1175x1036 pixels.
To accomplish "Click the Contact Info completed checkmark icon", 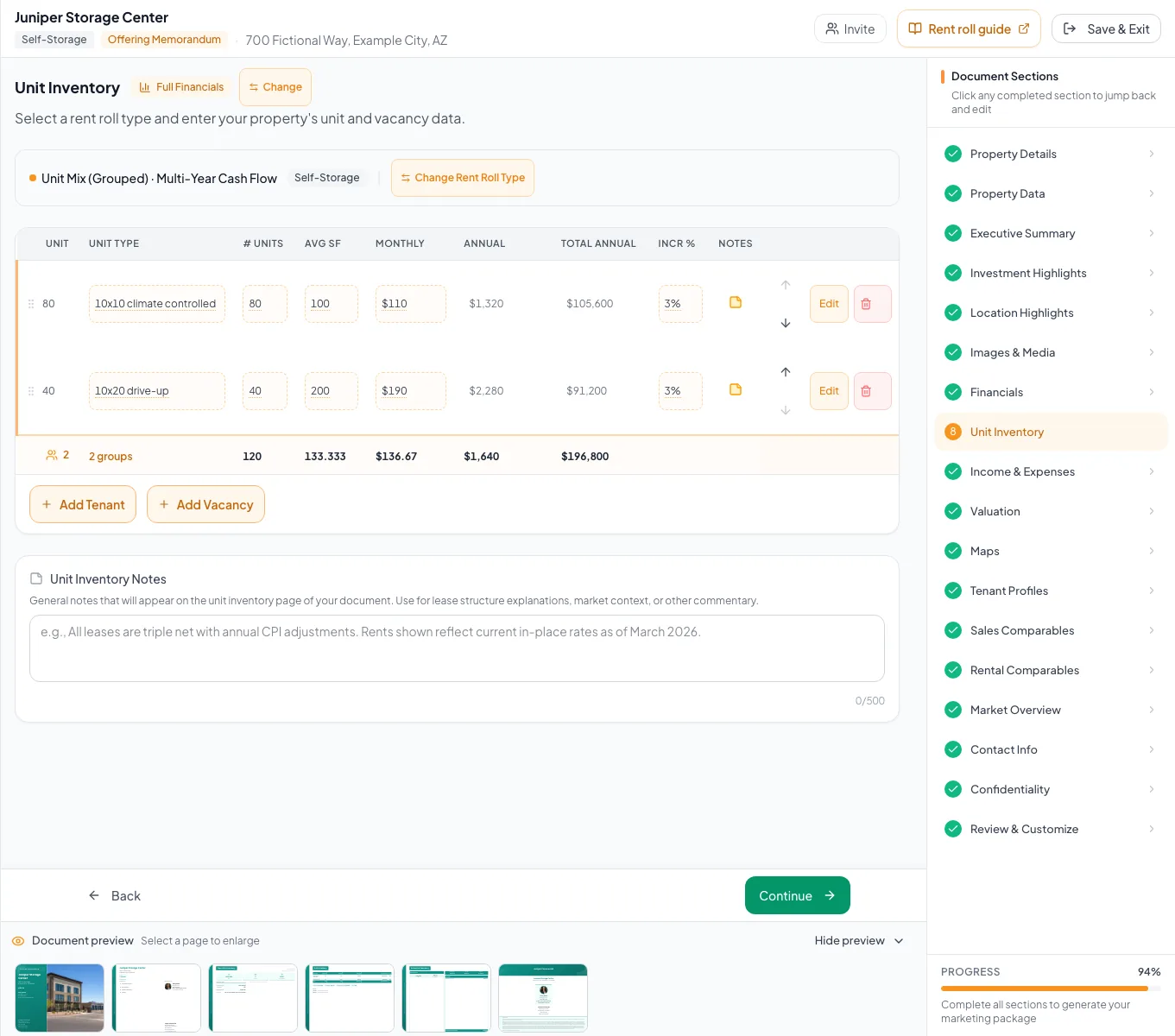I will [953, 749].
